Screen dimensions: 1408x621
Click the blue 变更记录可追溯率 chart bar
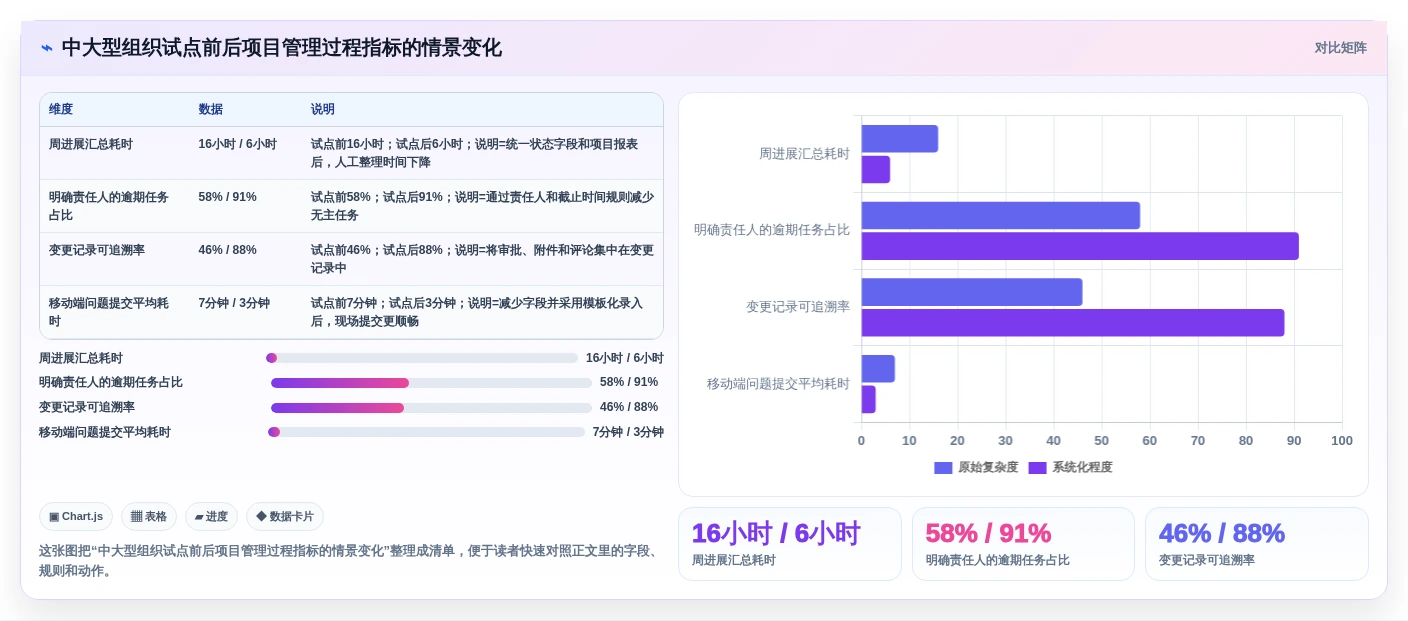[972, 292]
